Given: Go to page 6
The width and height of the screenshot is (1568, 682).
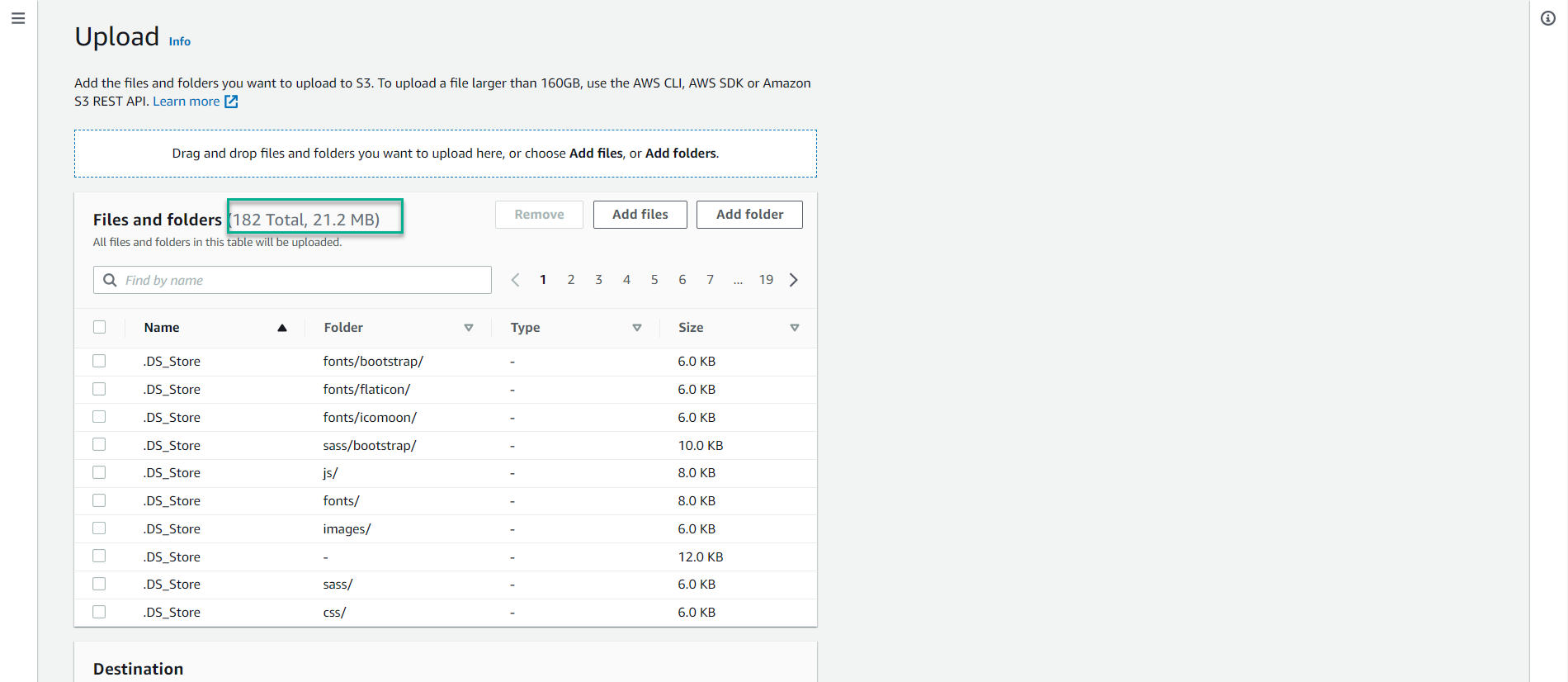Looking at the screenshot, I should coord(682,280).
